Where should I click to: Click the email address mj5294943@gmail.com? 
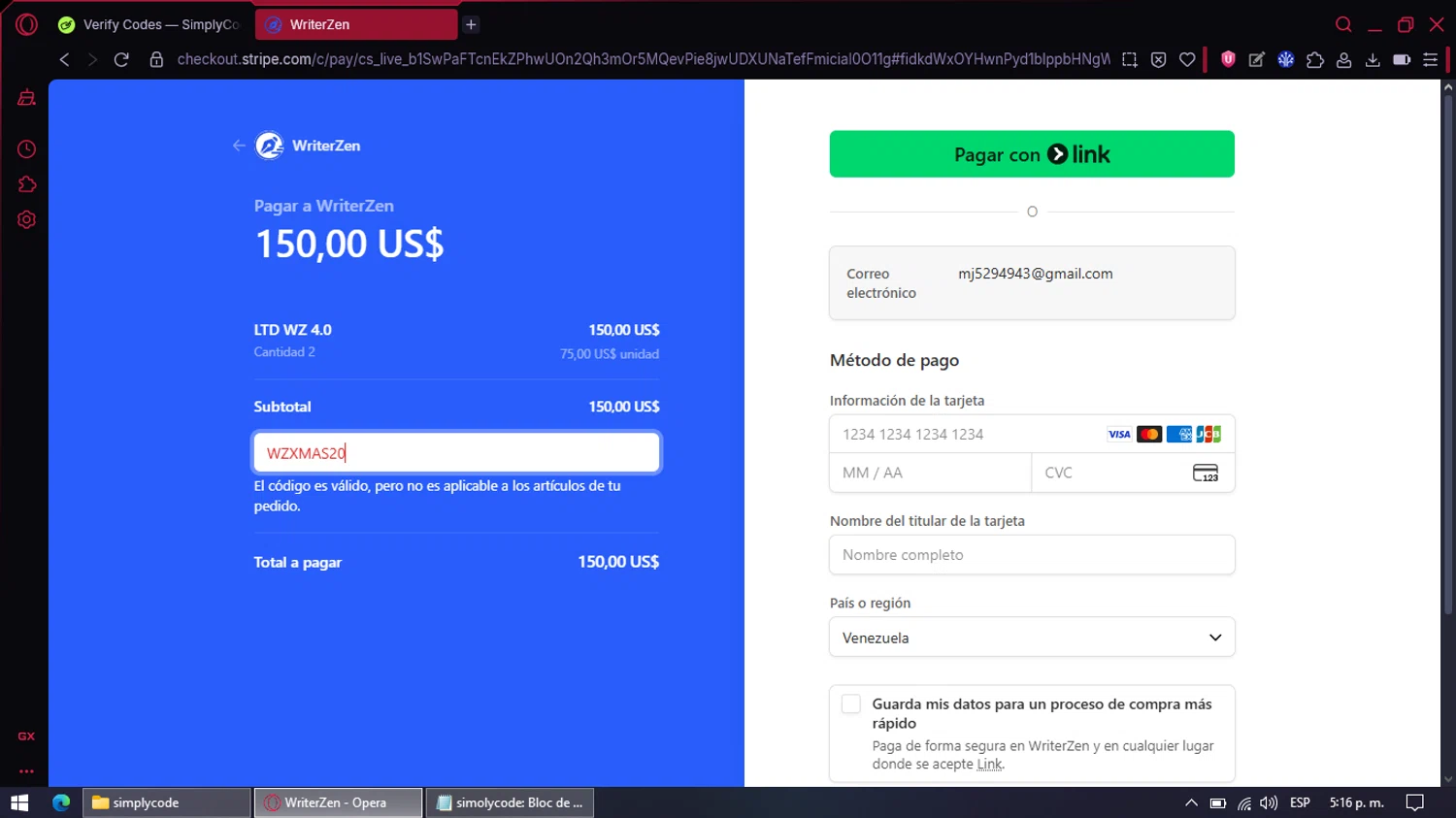pos(1036,274)
